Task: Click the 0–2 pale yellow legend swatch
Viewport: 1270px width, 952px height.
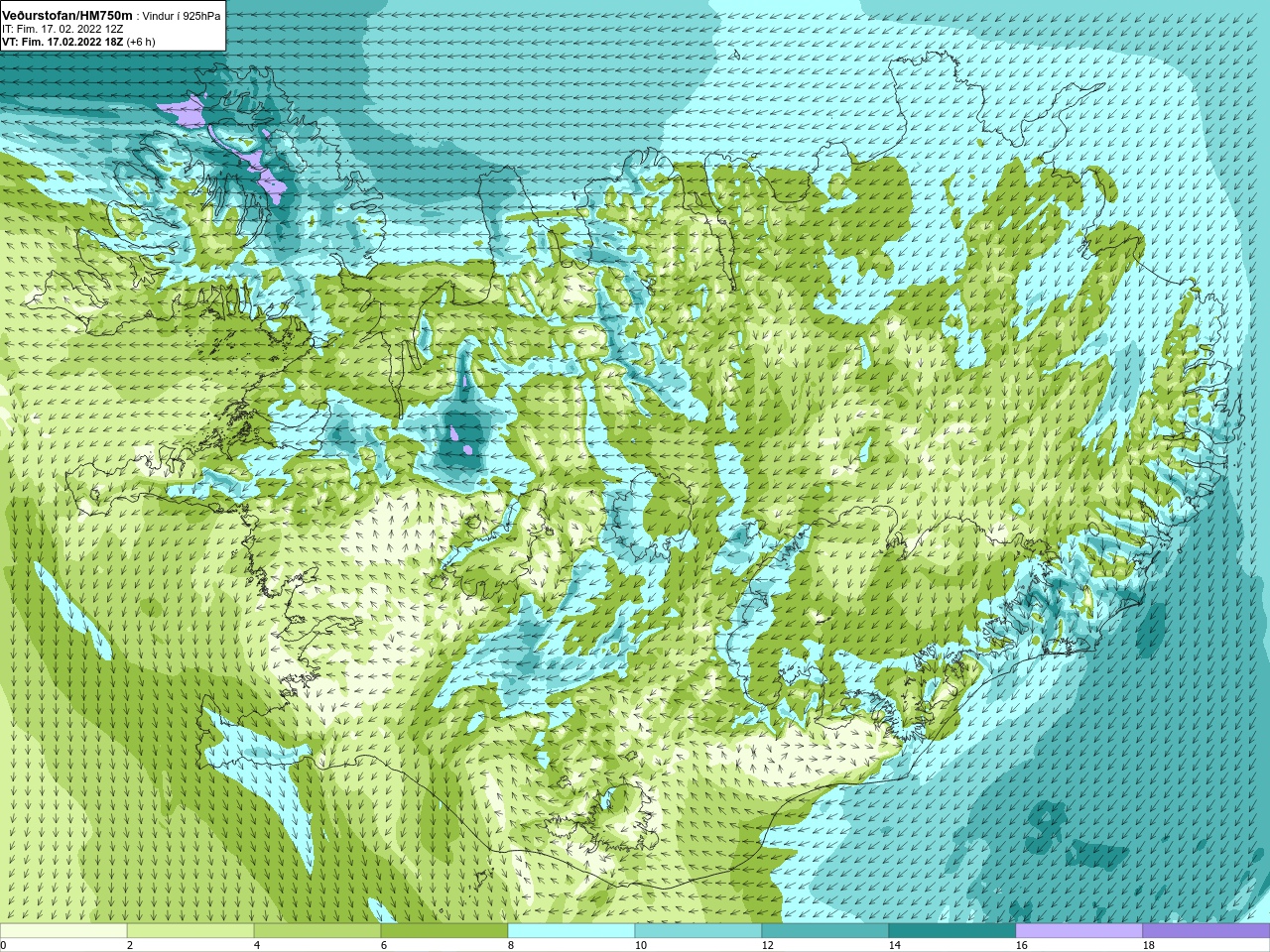Action: pyautogui.click(x=63, y=931)
